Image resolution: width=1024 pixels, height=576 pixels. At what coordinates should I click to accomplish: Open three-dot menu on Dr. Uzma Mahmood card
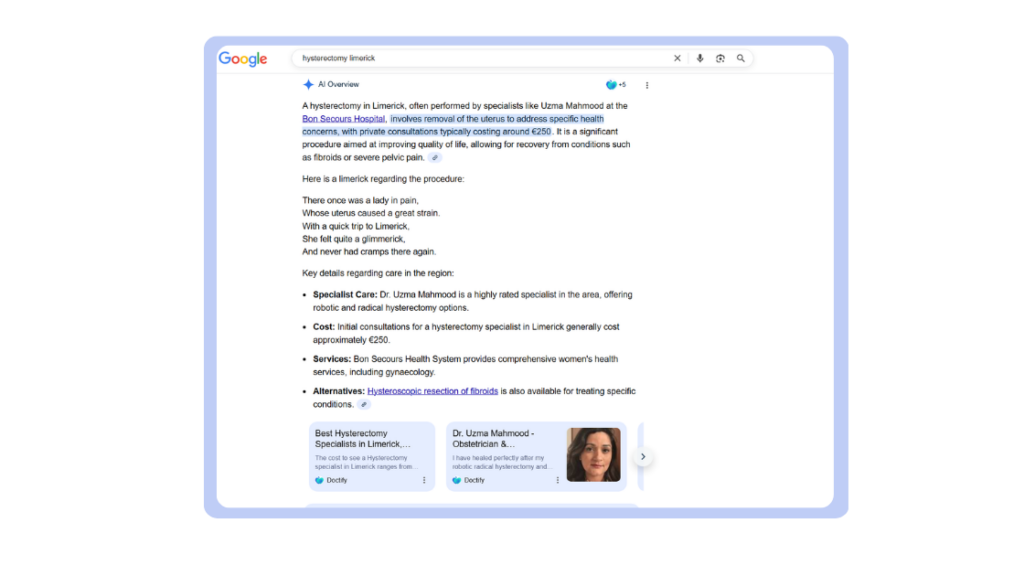coord(558,480)
